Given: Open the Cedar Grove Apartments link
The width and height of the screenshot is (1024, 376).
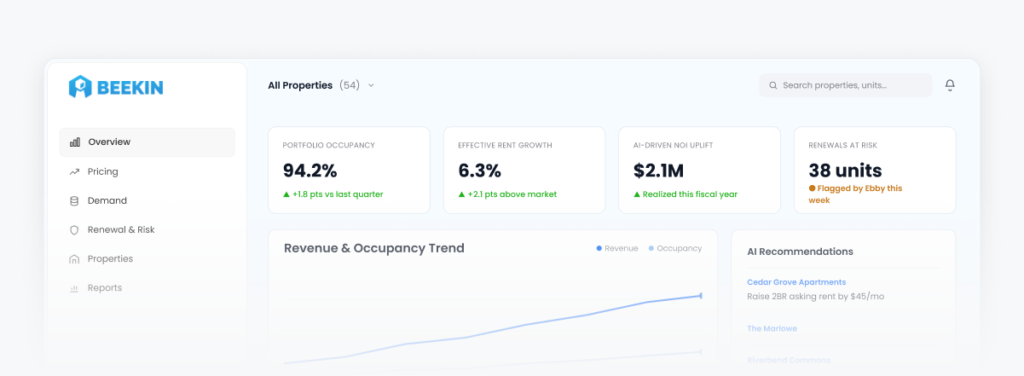Looking at the screenshot, I should (796, 282).
